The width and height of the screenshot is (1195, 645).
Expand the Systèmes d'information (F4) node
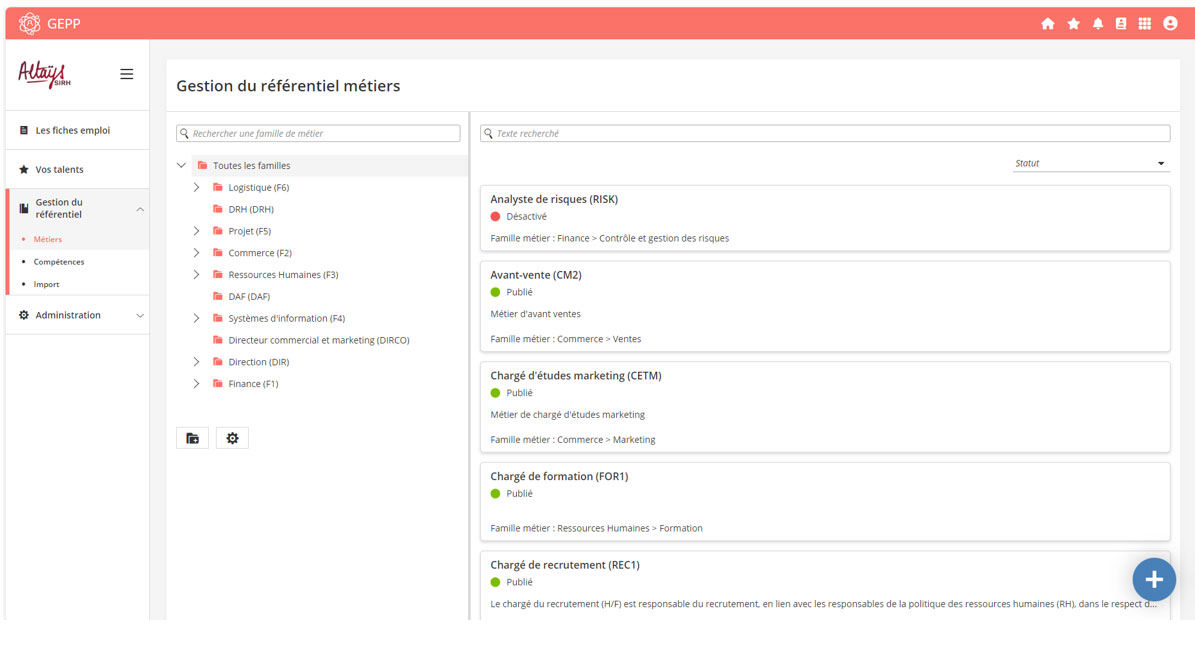(197, 319)
